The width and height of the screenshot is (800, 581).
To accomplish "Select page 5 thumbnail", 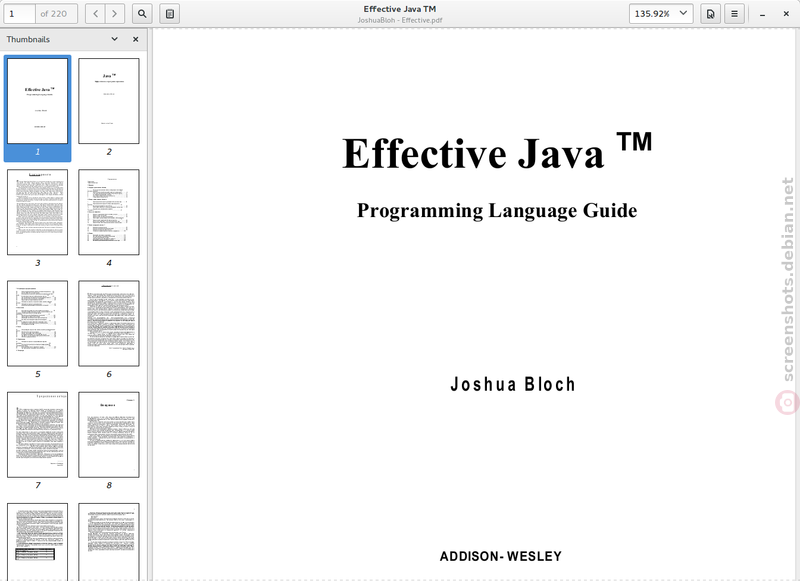I will point(37,323).
